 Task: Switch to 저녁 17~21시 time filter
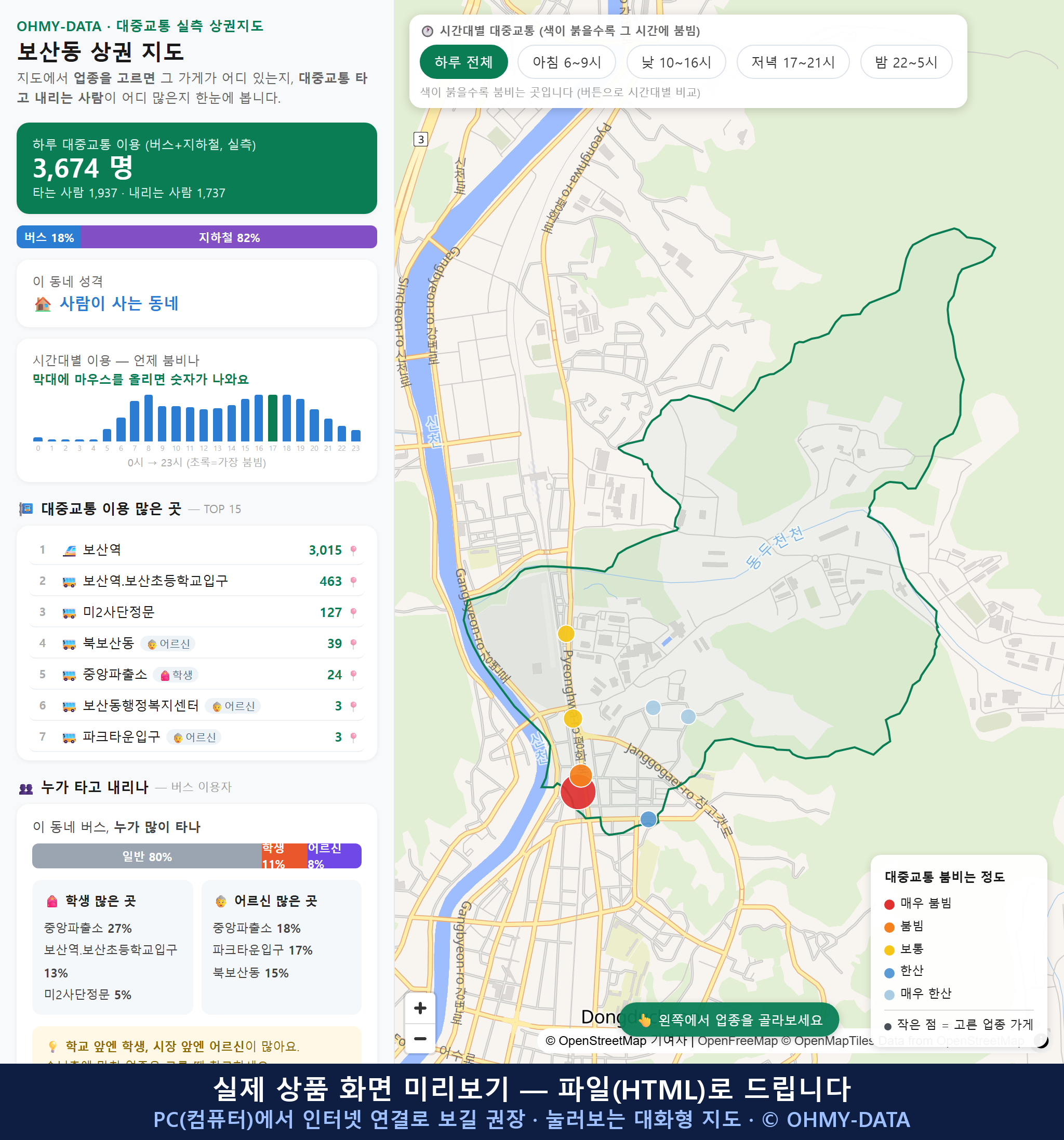(x=793, y=62)
